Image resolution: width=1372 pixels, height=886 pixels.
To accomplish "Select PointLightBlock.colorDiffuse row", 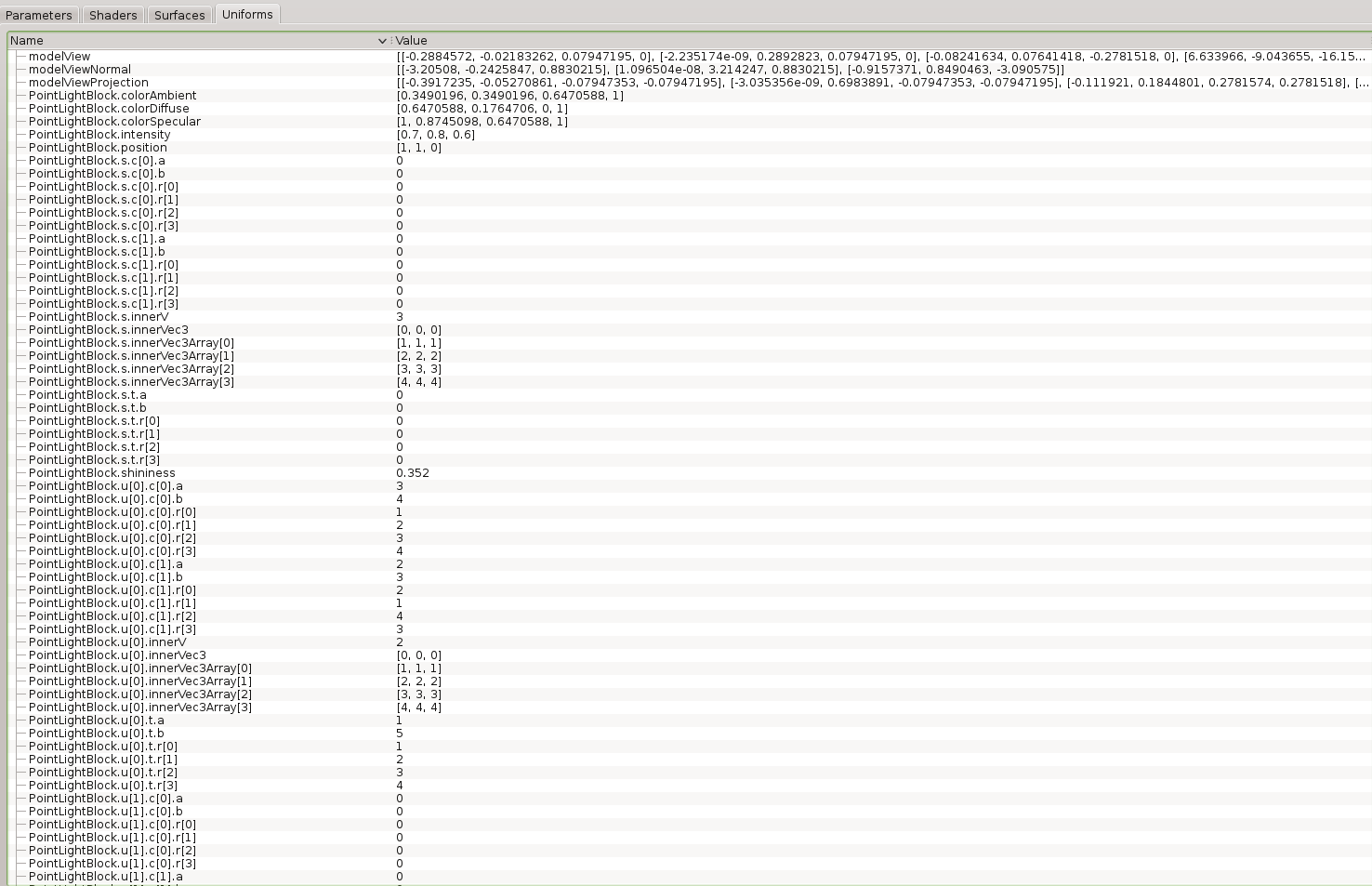I will [689, 109].
